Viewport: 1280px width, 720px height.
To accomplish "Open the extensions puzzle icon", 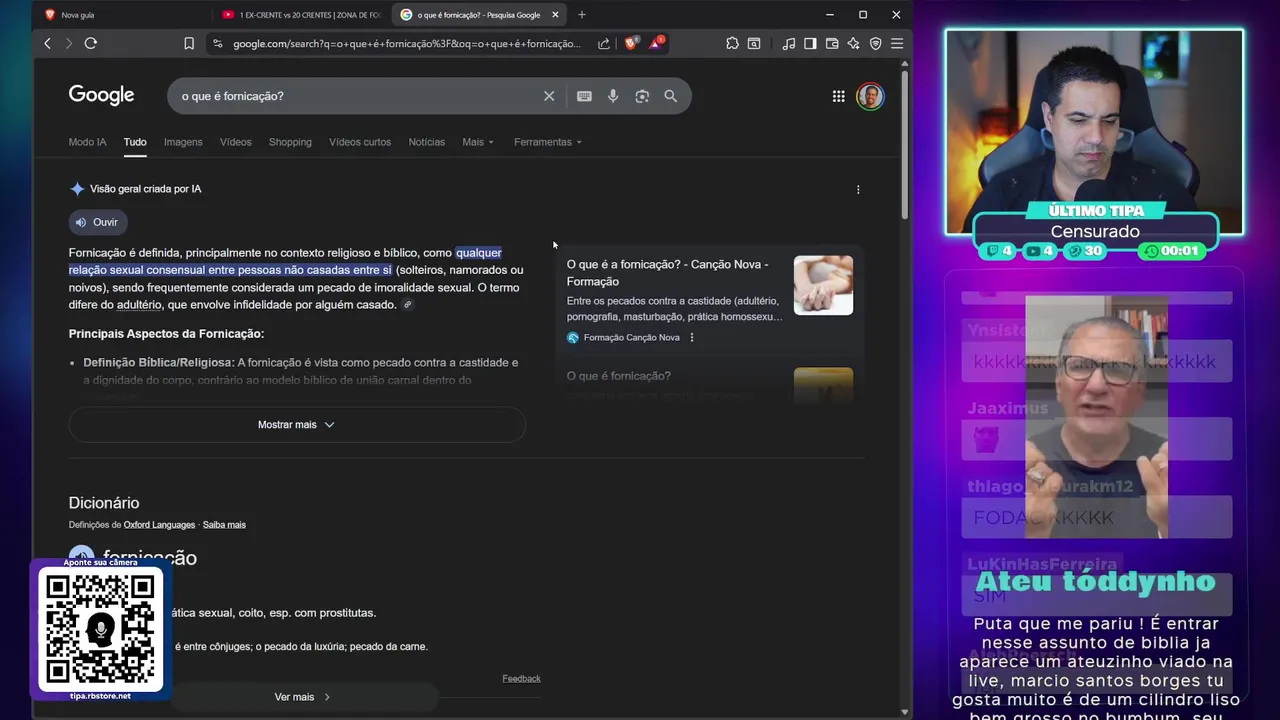I will pyautogui.click(x=733, y=43).
